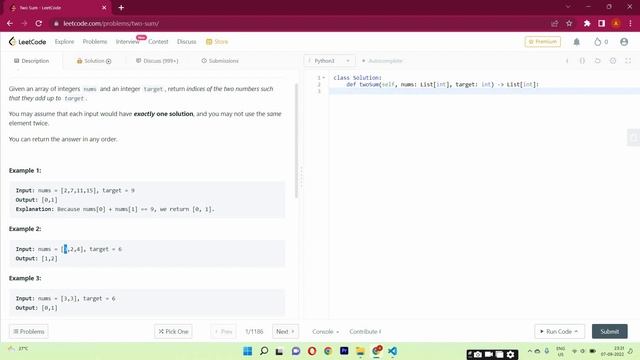
Task: Open the Discuss navigation item
Action: [x=187, y=42]
